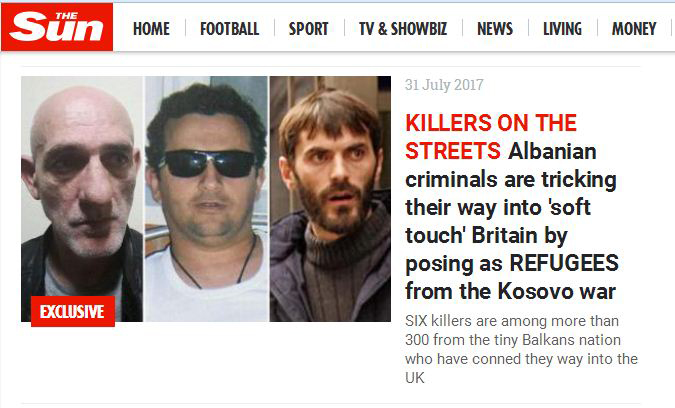Open the HOME section
Viewport: 675px width, 408px height.
151,29
